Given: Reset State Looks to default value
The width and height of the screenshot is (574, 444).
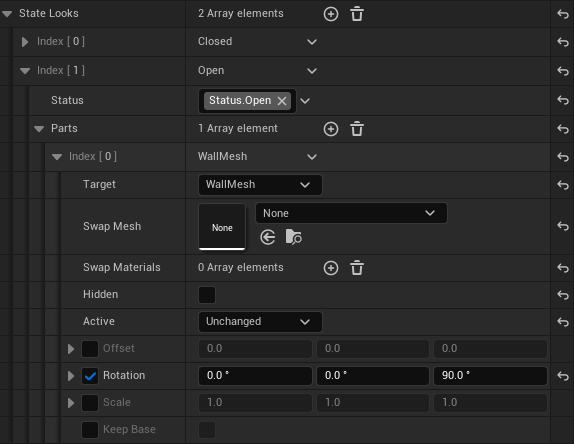Looking at the screenshot, I should (x=563, y=14).
